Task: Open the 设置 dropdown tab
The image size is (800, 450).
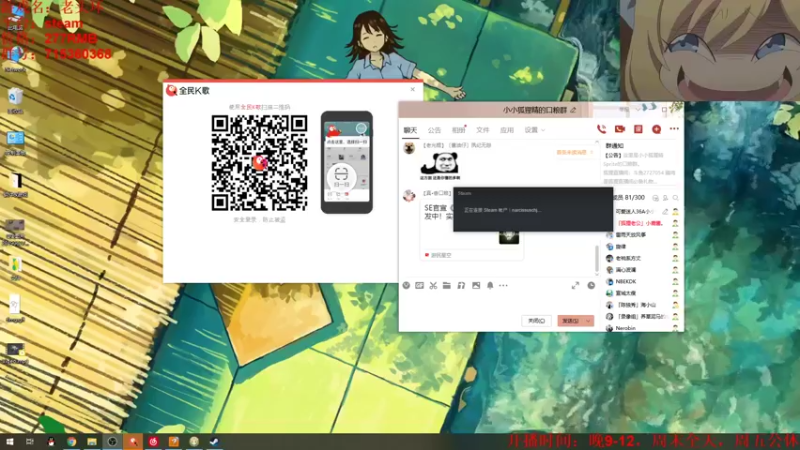Action: point(535,130)
